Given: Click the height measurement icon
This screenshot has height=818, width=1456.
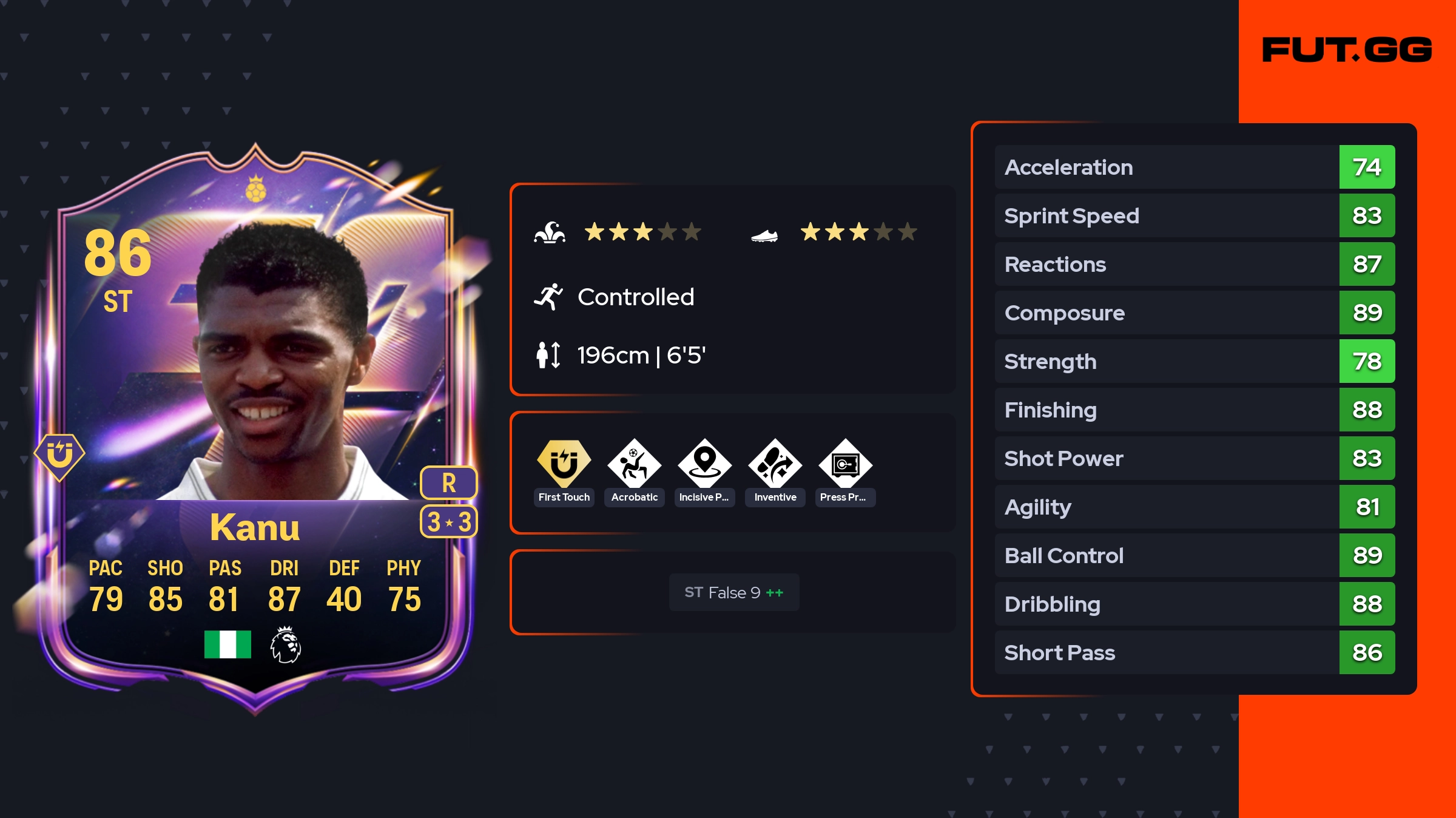Looking at the screenshot, I should coord(548,355).
